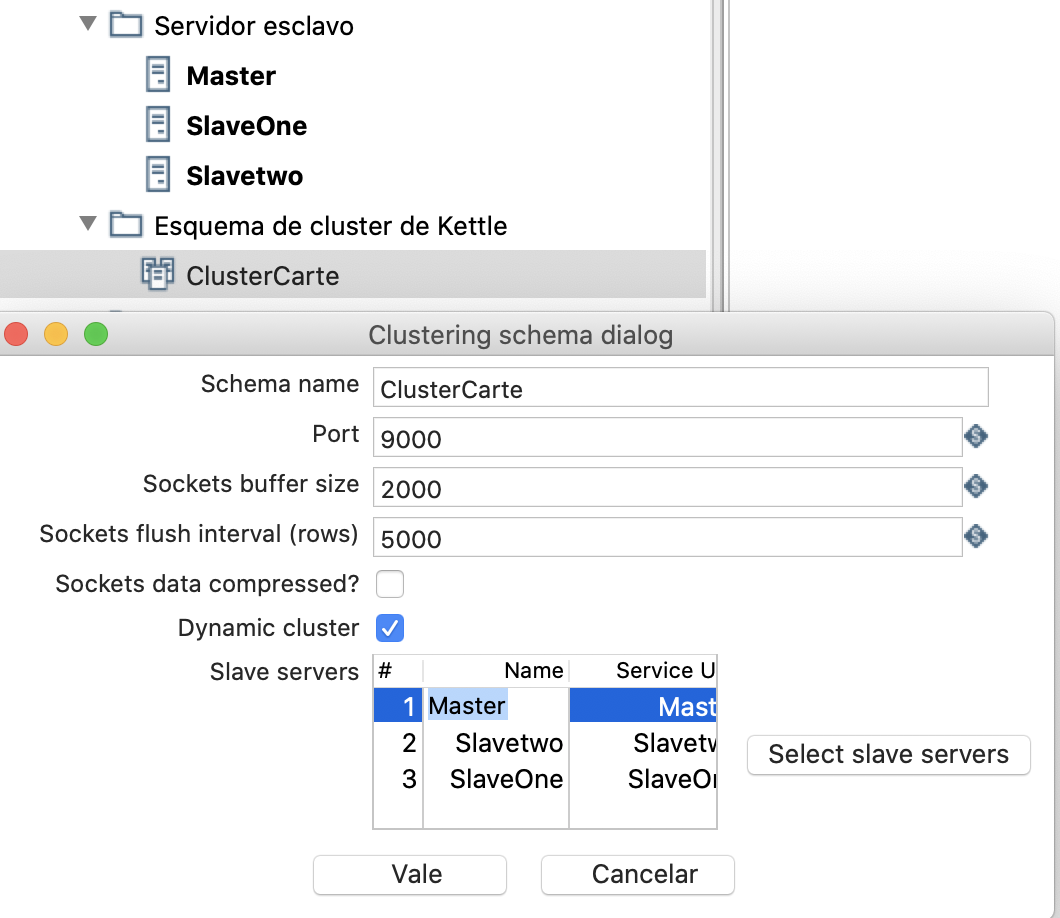Click the variable icon beside Sockets flush interval
This screenshot has height=918, width=1060.
click(976, 537)
